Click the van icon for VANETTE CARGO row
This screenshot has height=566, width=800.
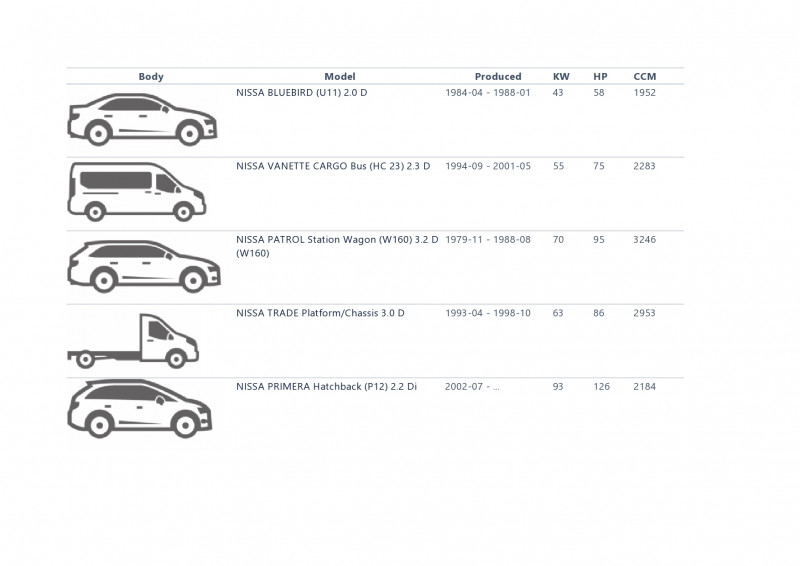137,192
